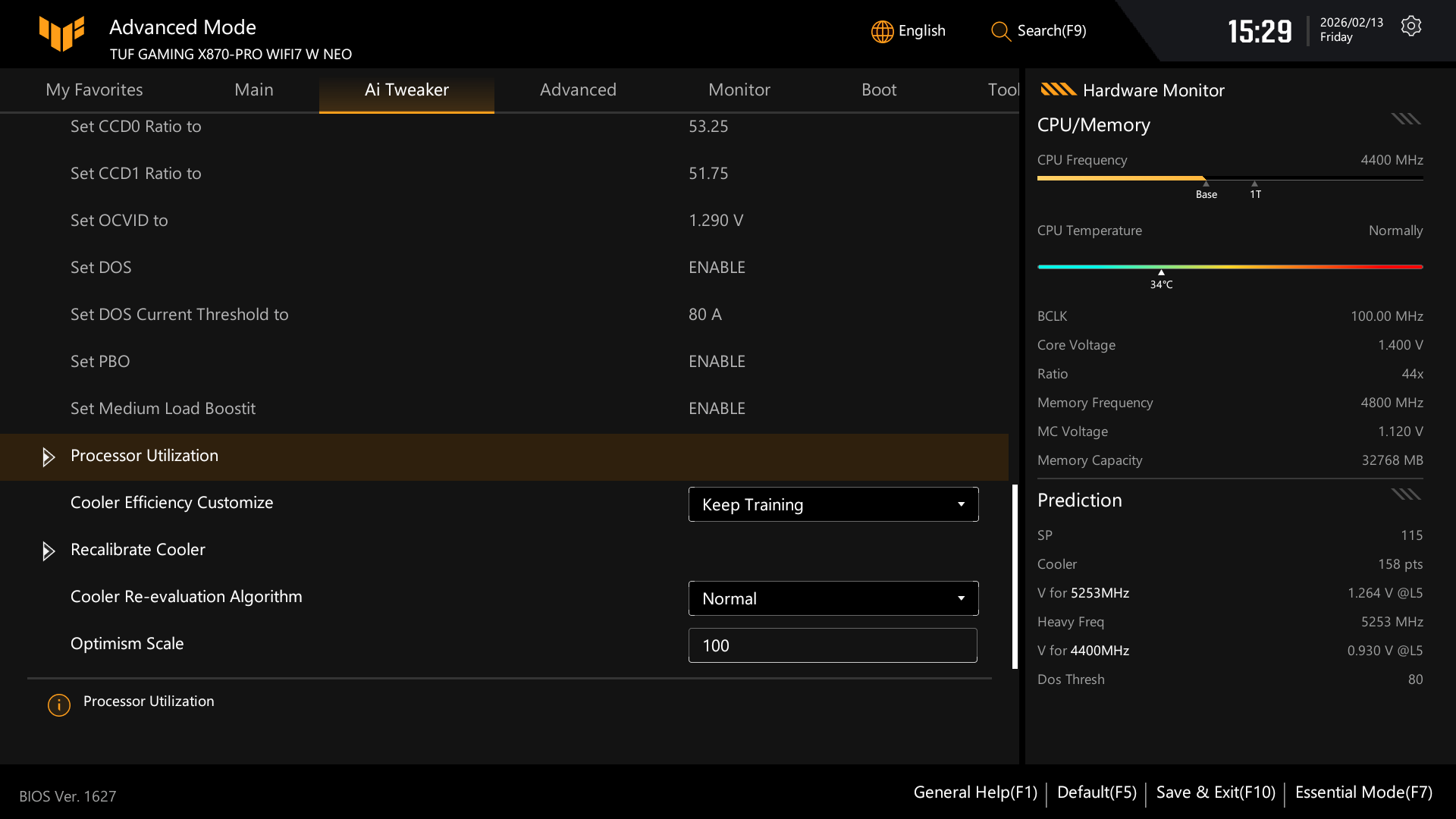The height and width of the screenshot is (819, 1456).
Task: Click the TUF Gaming logo icon
Action: pyautogui.click(x=61, y=33)
